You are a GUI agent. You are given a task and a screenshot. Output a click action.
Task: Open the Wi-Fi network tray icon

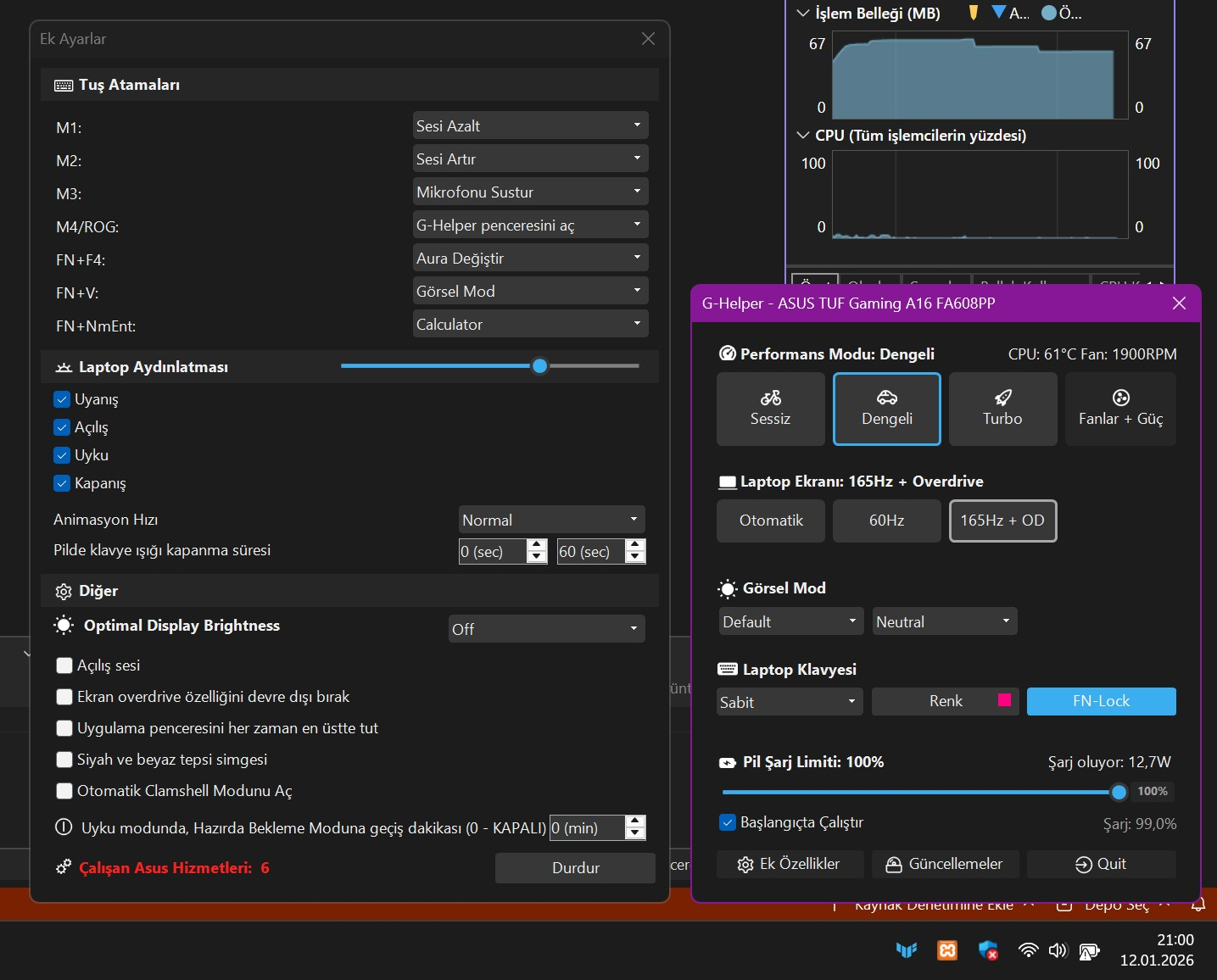pyautogui.click(x=1029, y=950)
